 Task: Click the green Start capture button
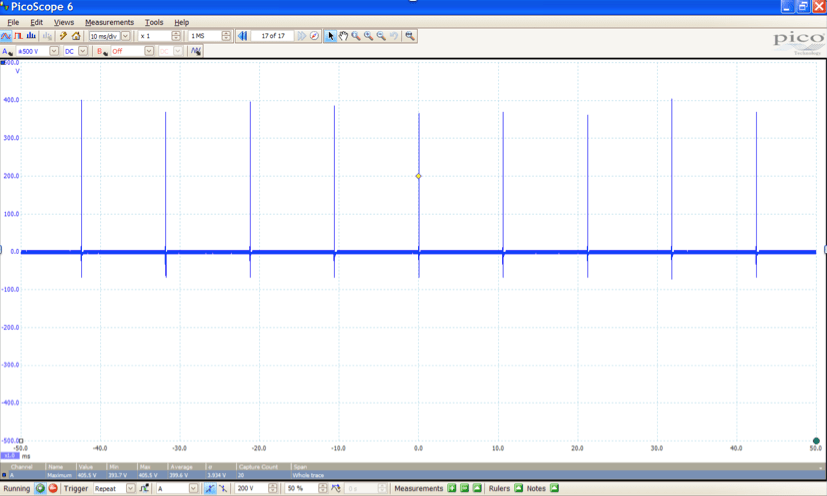(x=40, y=488)
